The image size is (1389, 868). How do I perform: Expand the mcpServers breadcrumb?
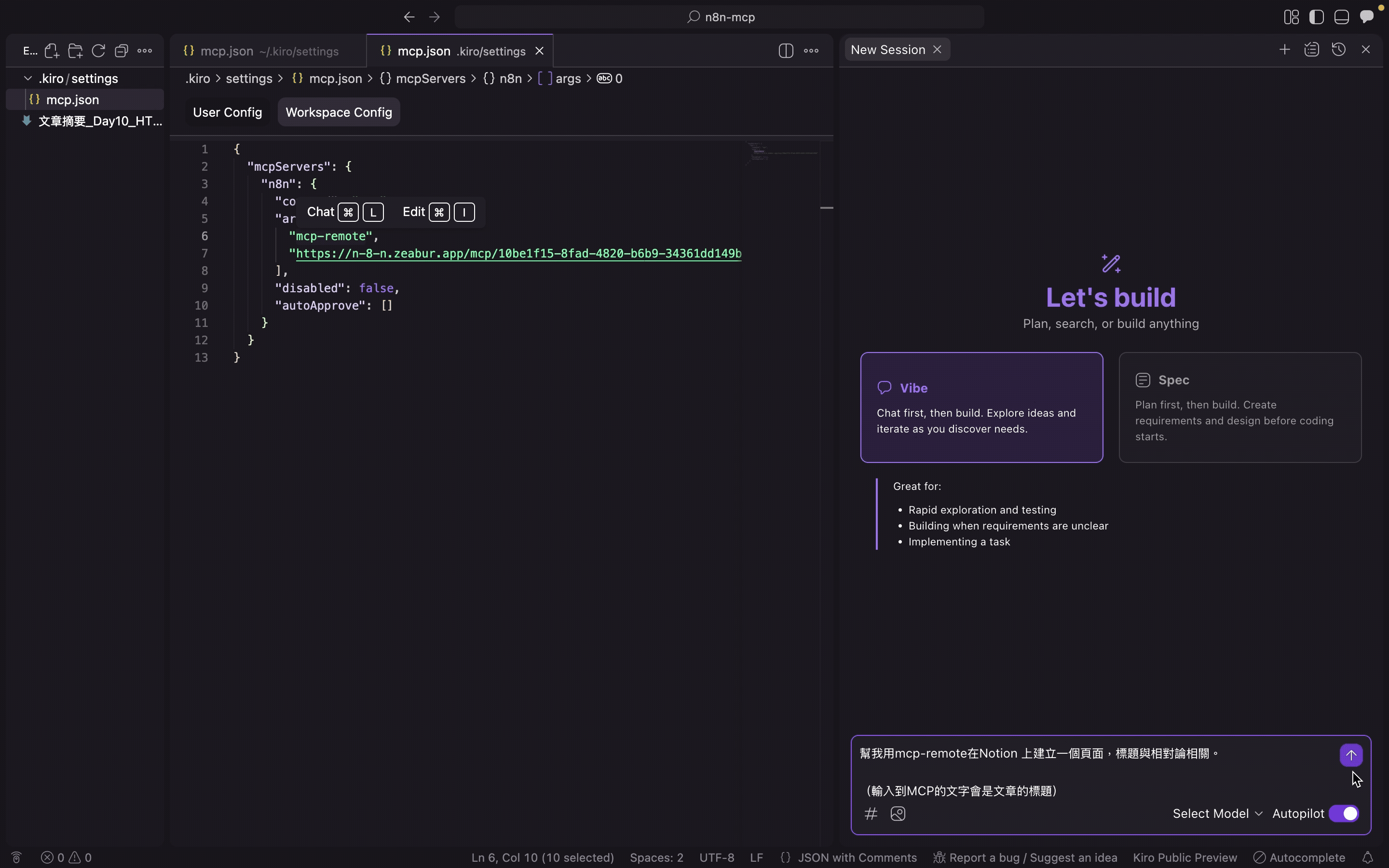tap(423, 79)
